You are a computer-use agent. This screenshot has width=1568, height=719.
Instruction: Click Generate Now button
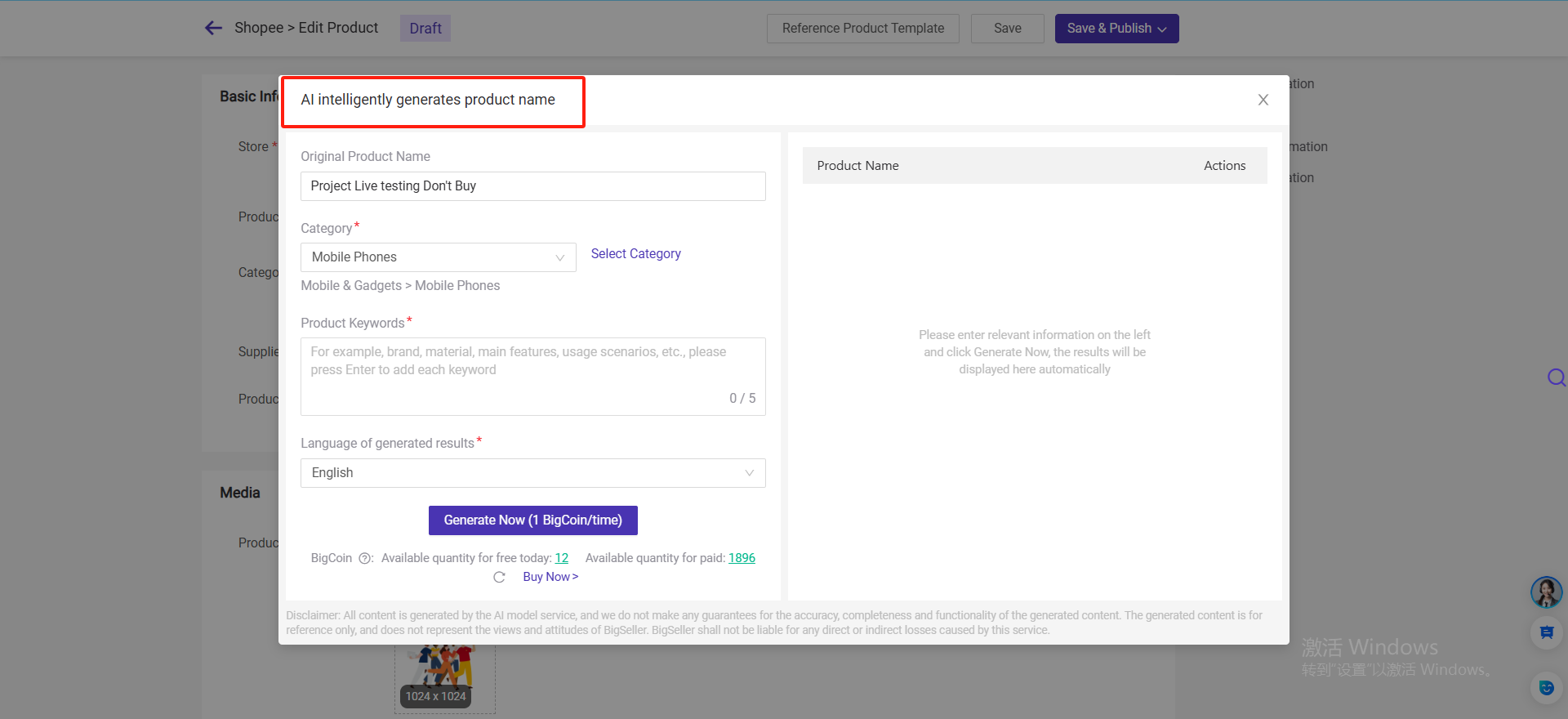[x=532, y=520]
